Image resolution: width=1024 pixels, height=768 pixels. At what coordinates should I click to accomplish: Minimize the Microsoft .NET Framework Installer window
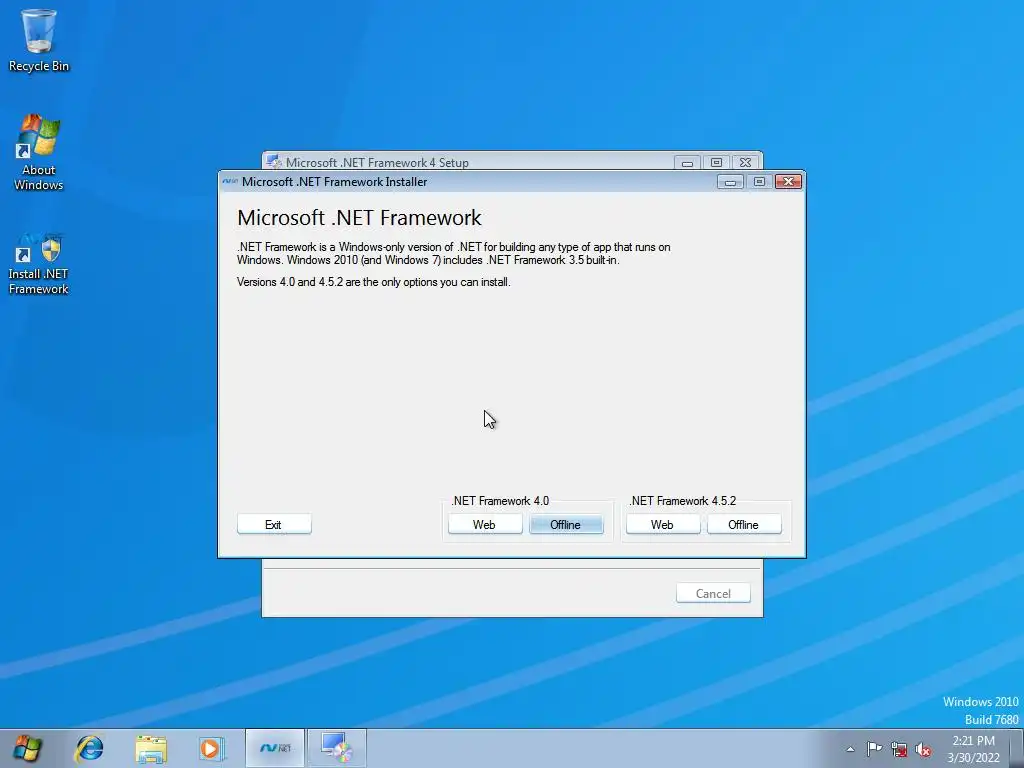pyautogui.click(x=730, y=182)
